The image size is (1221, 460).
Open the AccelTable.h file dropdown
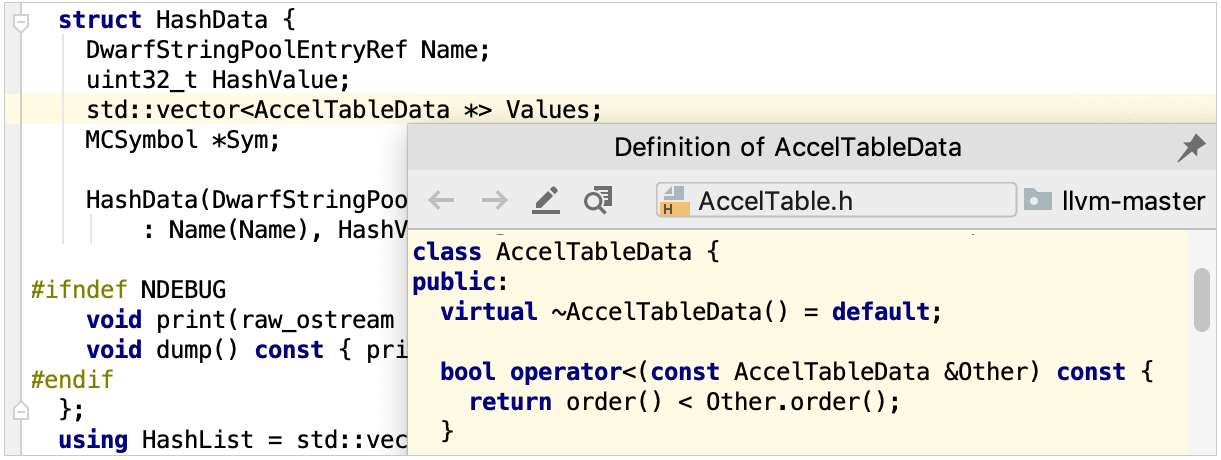pos(835,200)
